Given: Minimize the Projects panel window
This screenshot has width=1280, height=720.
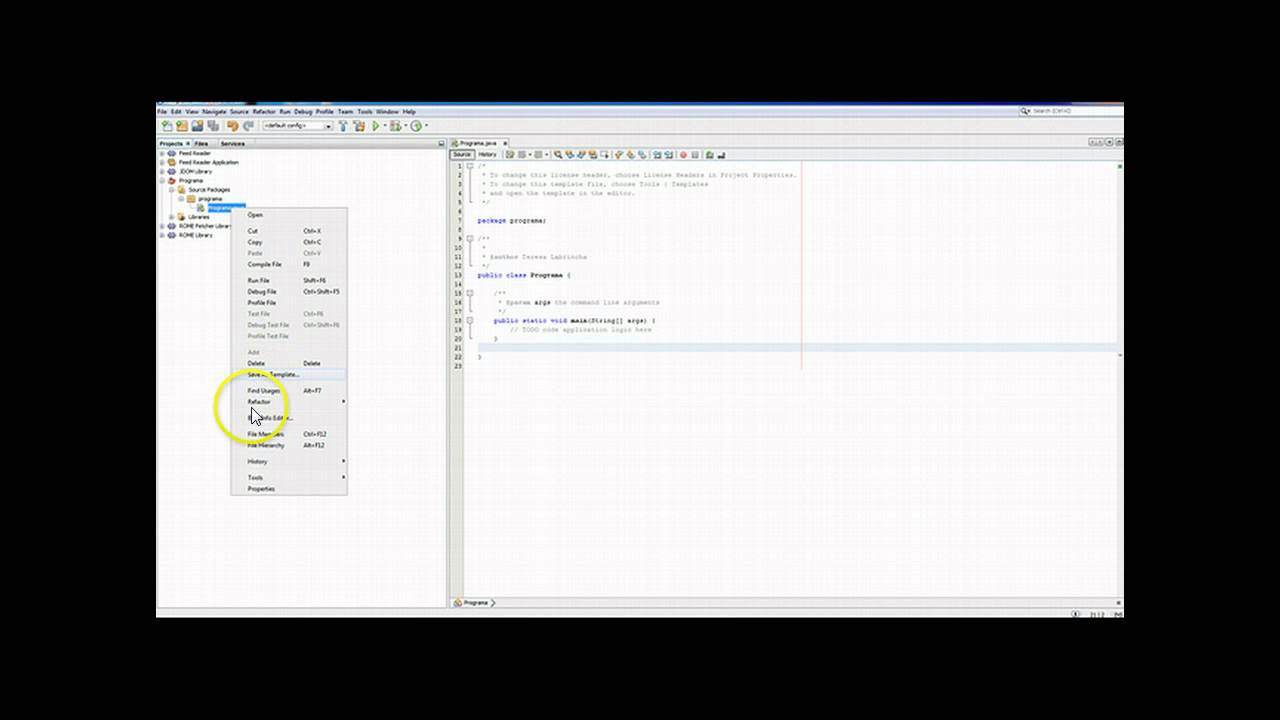Looking at the screenshot, I should pos(441,143).
